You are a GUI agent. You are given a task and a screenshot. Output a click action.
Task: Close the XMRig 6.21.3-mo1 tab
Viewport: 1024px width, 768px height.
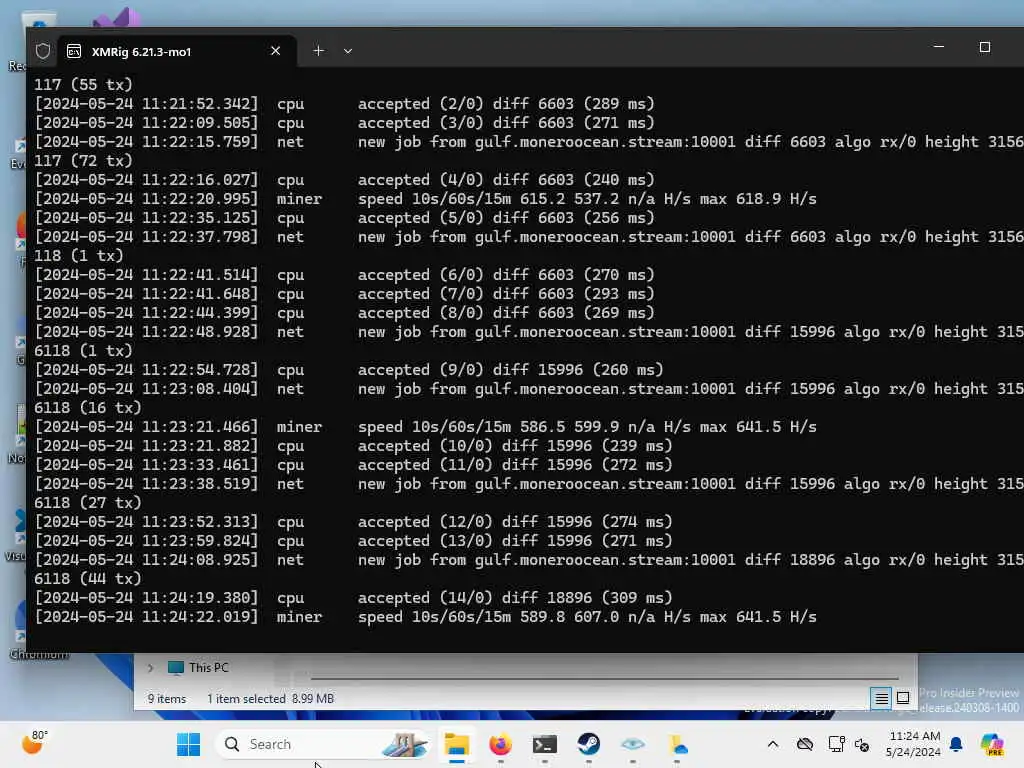276,50
